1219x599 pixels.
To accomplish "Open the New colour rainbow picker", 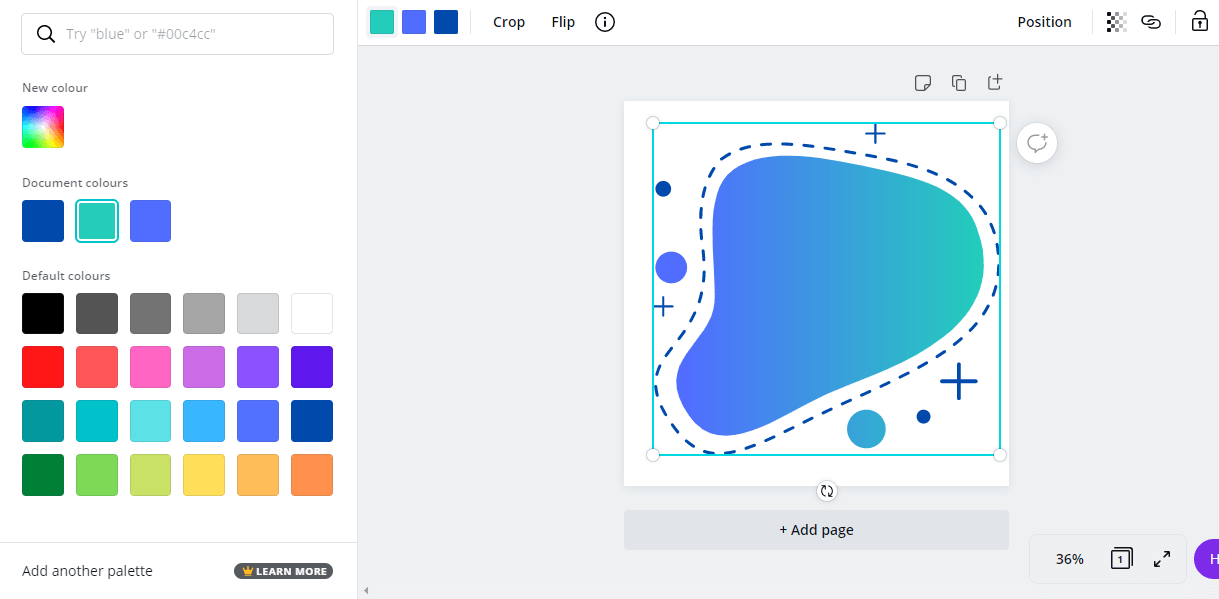I will (42, 127).
